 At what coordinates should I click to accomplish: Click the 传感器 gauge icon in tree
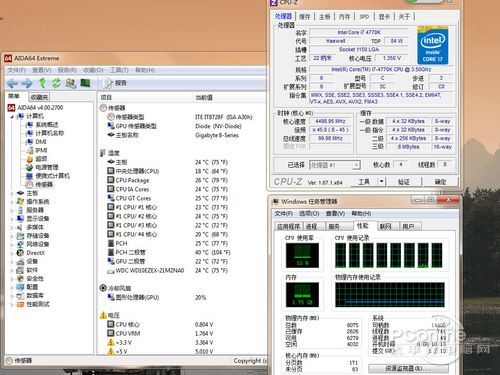(x=30, y=184)
